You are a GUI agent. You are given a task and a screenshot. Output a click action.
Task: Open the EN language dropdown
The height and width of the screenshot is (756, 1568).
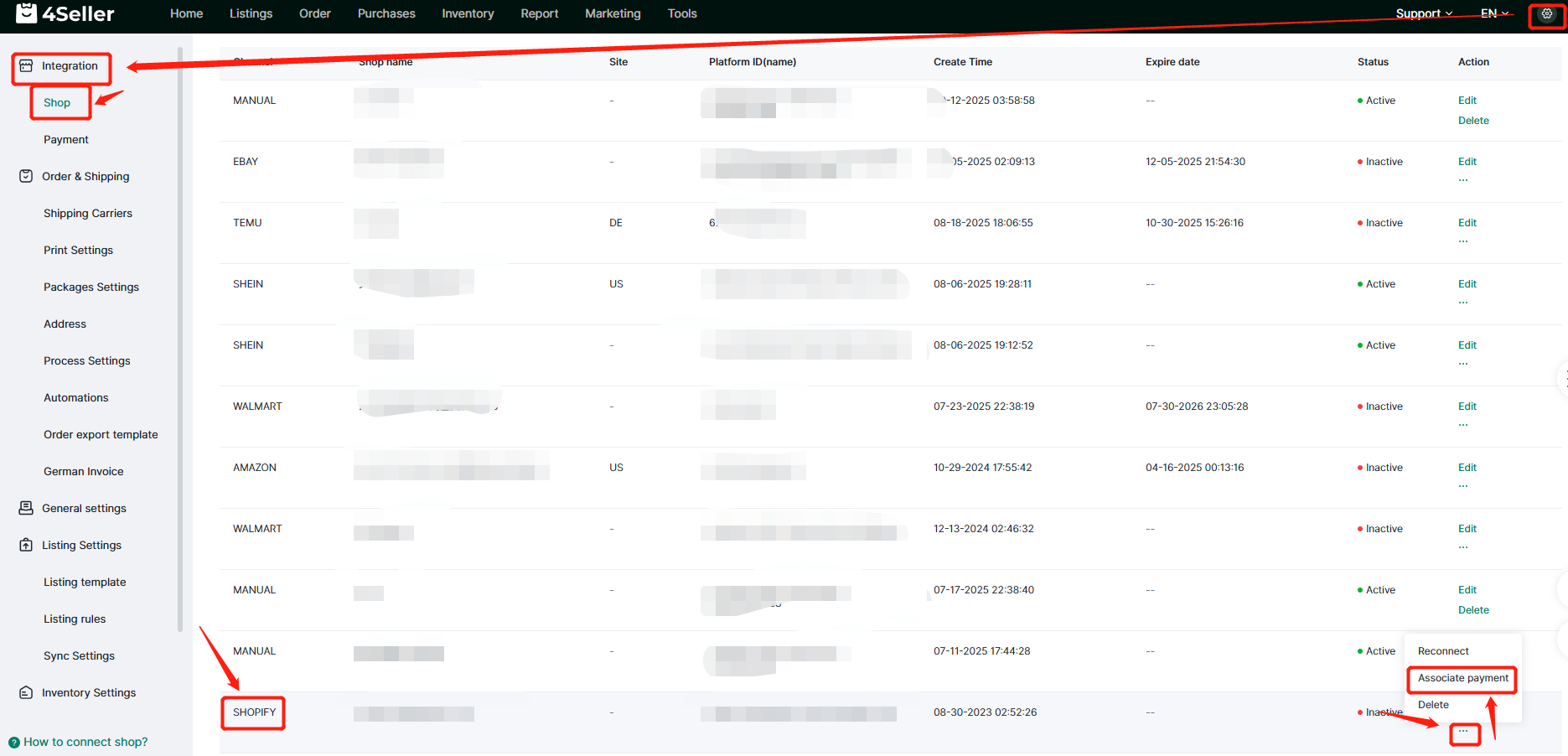[1493, 13]
